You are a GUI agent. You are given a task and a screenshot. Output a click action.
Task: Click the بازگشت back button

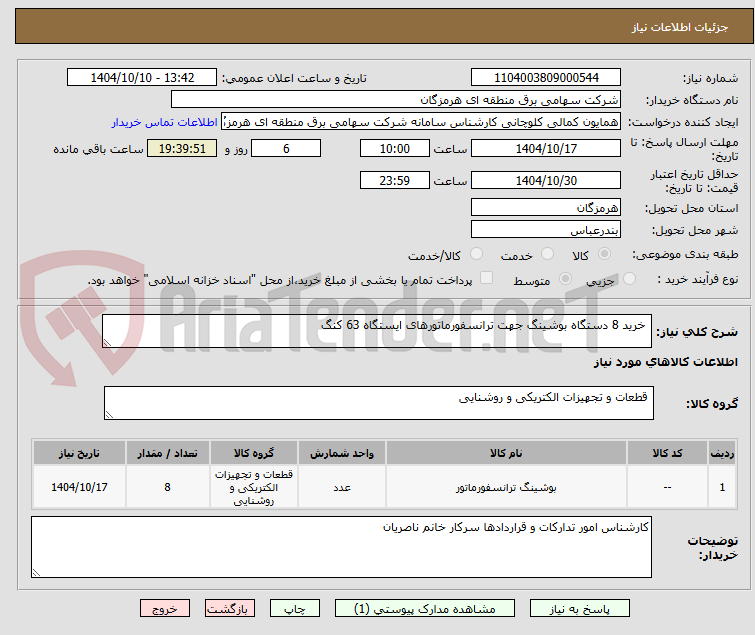click(230, 609)
